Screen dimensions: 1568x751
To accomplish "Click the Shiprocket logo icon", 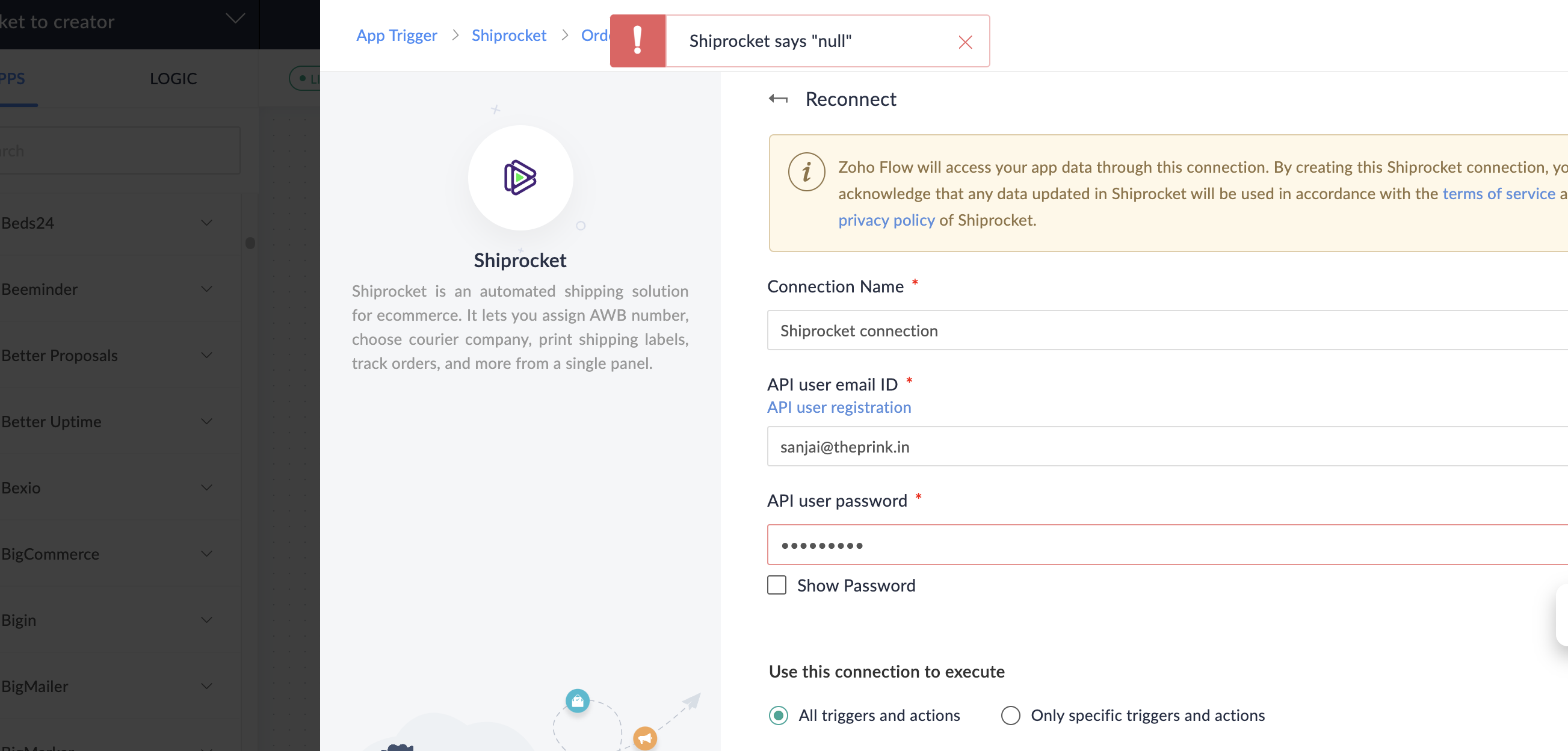I will pyautogui.click(x=520, y=178).
